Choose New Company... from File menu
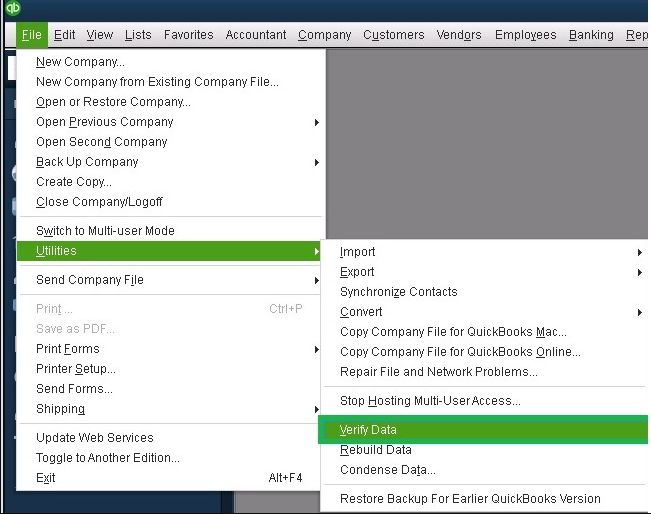The image size is (651, 514). pos(169,62)
